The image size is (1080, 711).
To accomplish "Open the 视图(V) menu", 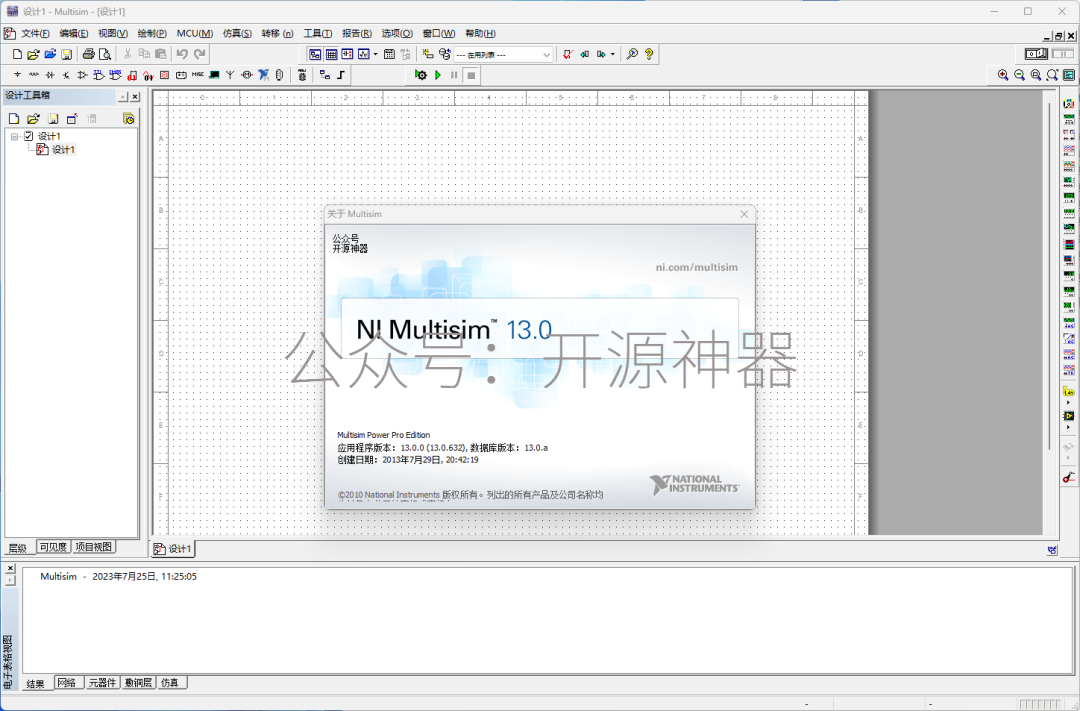I will click(x=113, y=33).
